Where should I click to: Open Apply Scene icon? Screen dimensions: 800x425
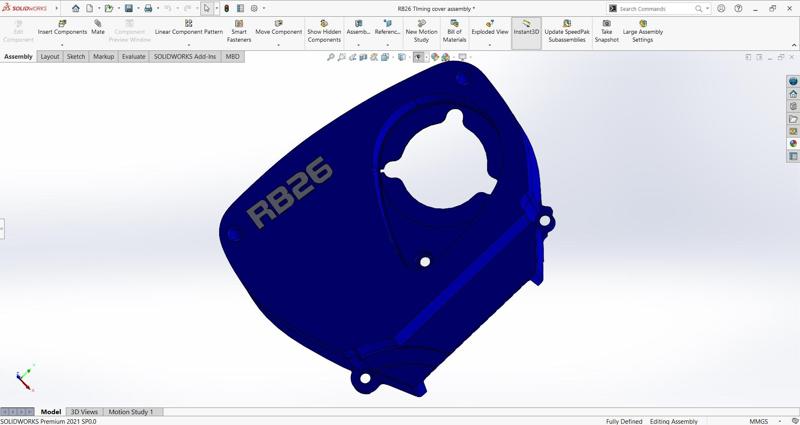[x=445, y=57]
